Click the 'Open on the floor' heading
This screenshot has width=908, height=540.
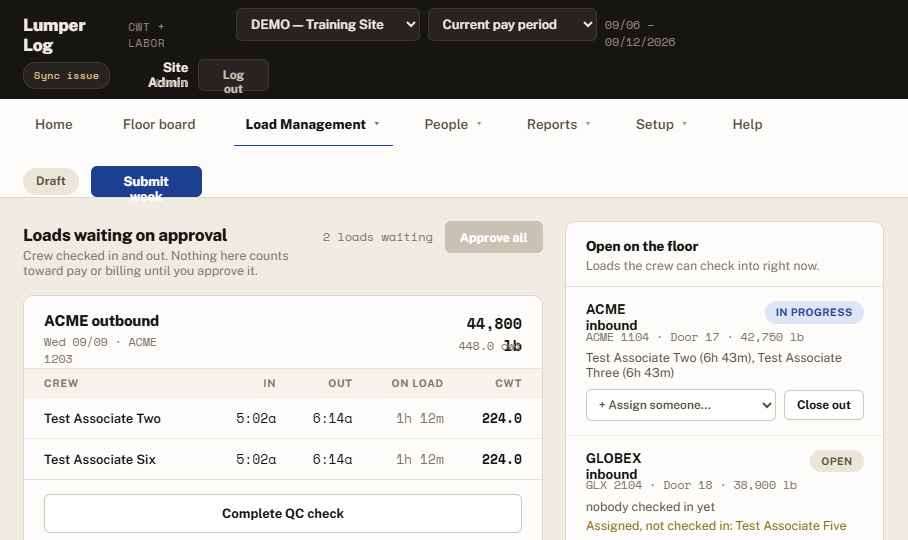click(x=642, y=247)
